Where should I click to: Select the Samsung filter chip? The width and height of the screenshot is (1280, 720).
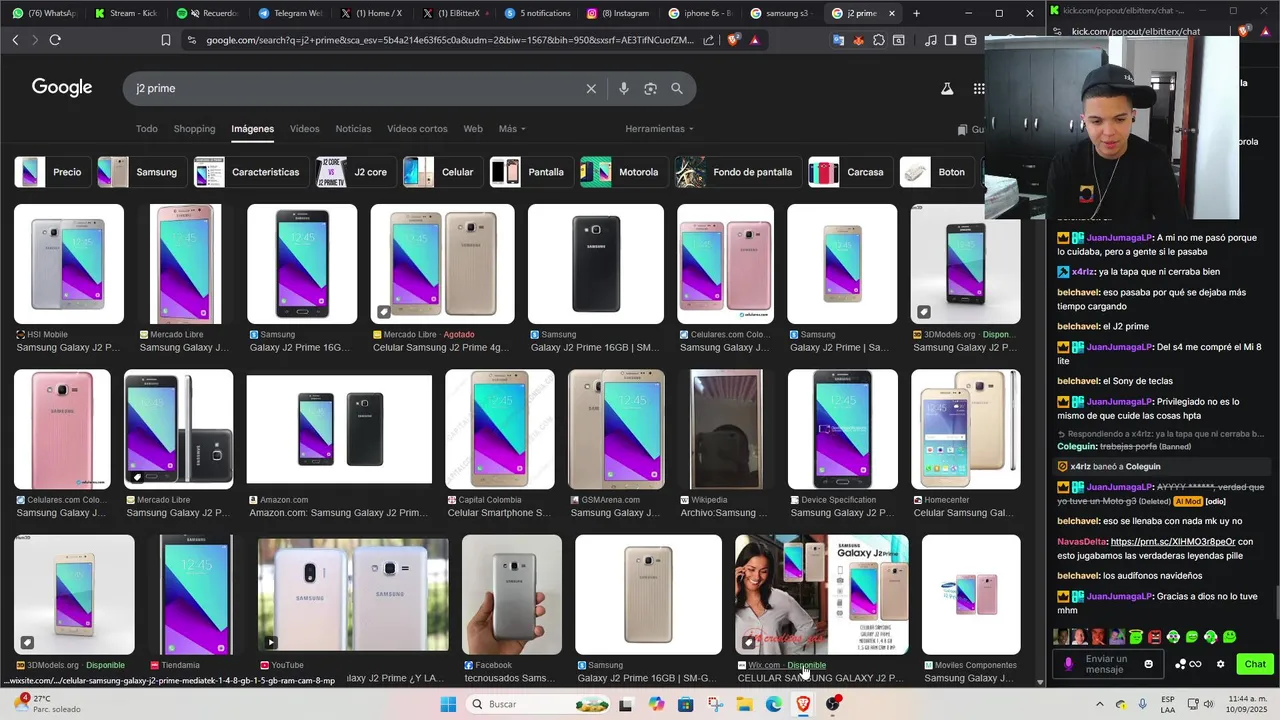pos(141,172)
